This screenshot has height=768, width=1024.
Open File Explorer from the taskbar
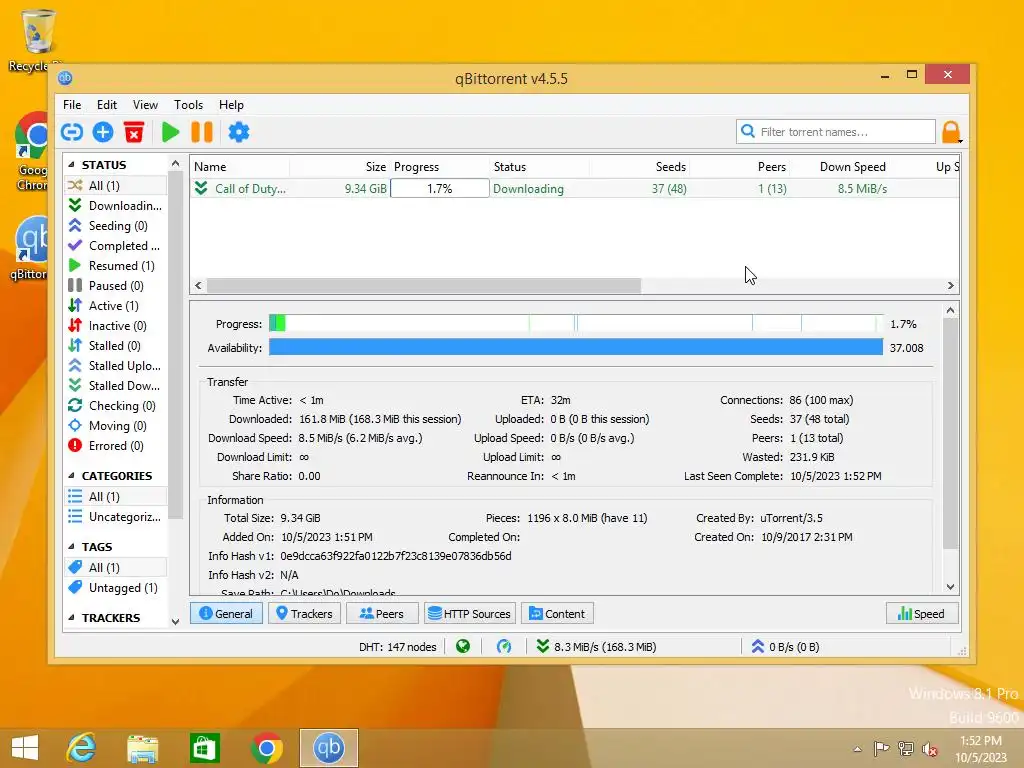pos(142,748)
